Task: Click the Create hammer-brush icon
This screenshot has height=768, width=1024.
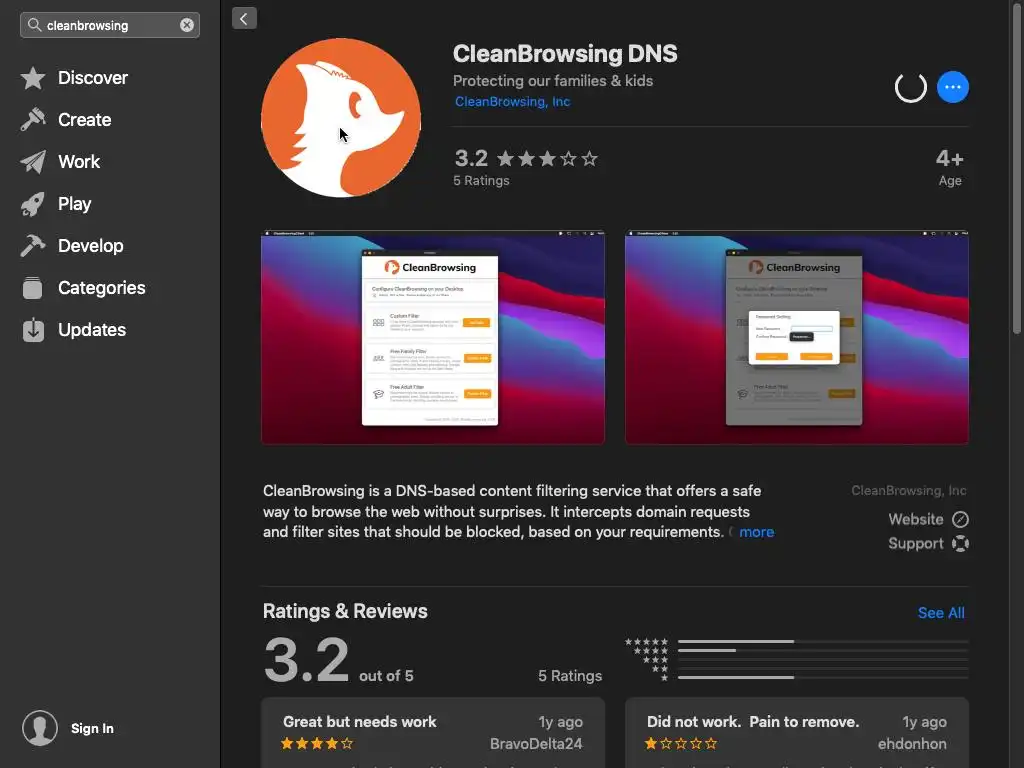Action: [x=33, y=120]
